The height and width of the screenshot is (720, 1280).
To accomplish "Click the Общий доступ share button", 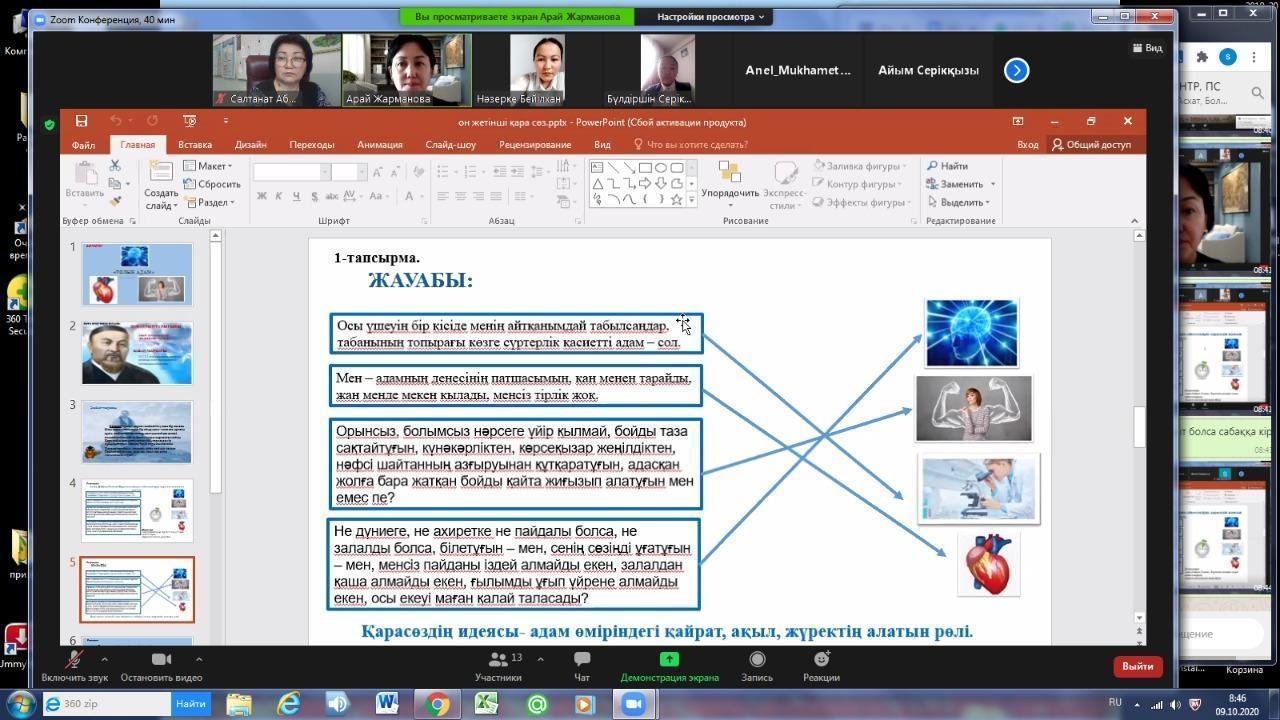I will coord(1090,145).
